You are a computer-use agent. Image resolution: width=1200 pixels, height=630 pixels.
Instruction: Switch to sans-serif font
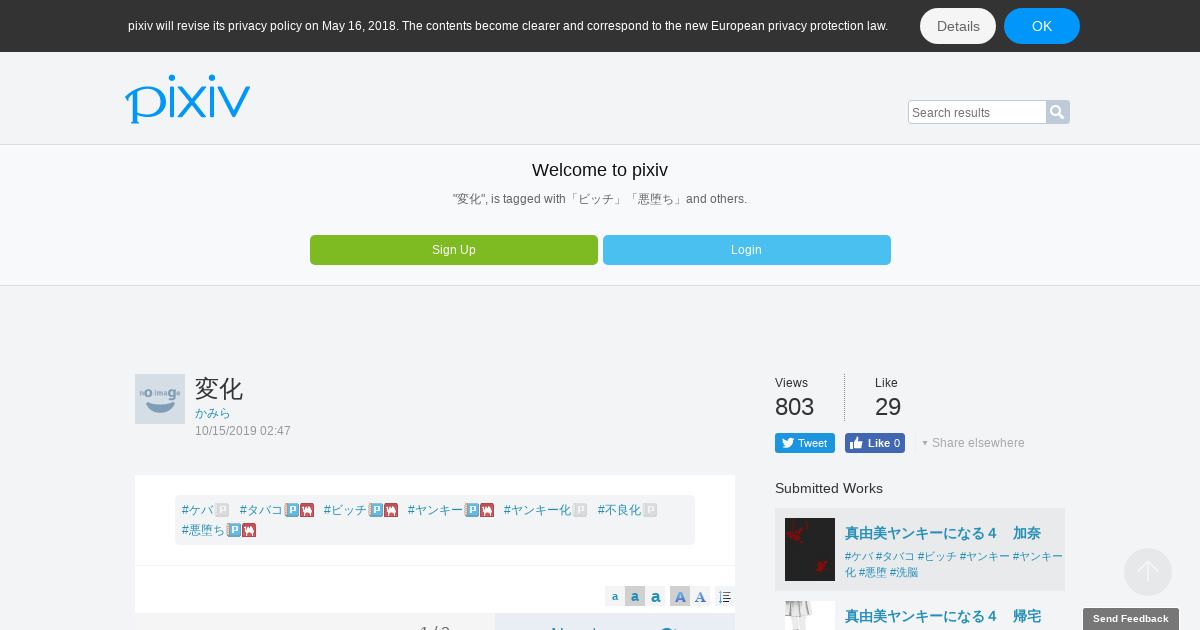point(680,597)
